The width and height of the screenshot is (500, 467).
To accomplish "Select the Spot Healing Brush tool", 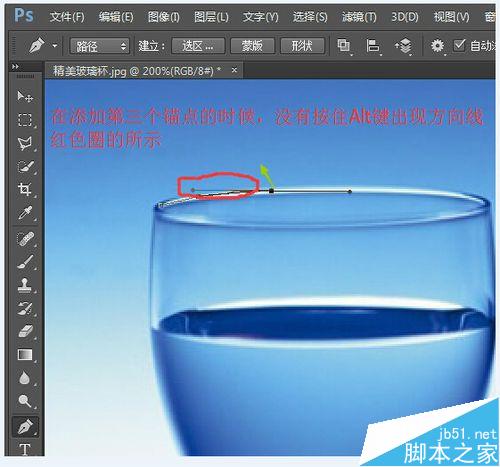I will point(25,239).
